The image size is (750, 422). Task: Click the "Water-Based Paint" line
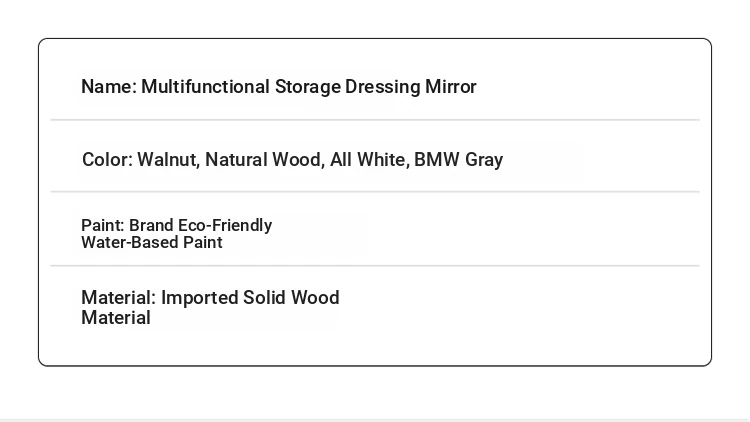(152, 242)
